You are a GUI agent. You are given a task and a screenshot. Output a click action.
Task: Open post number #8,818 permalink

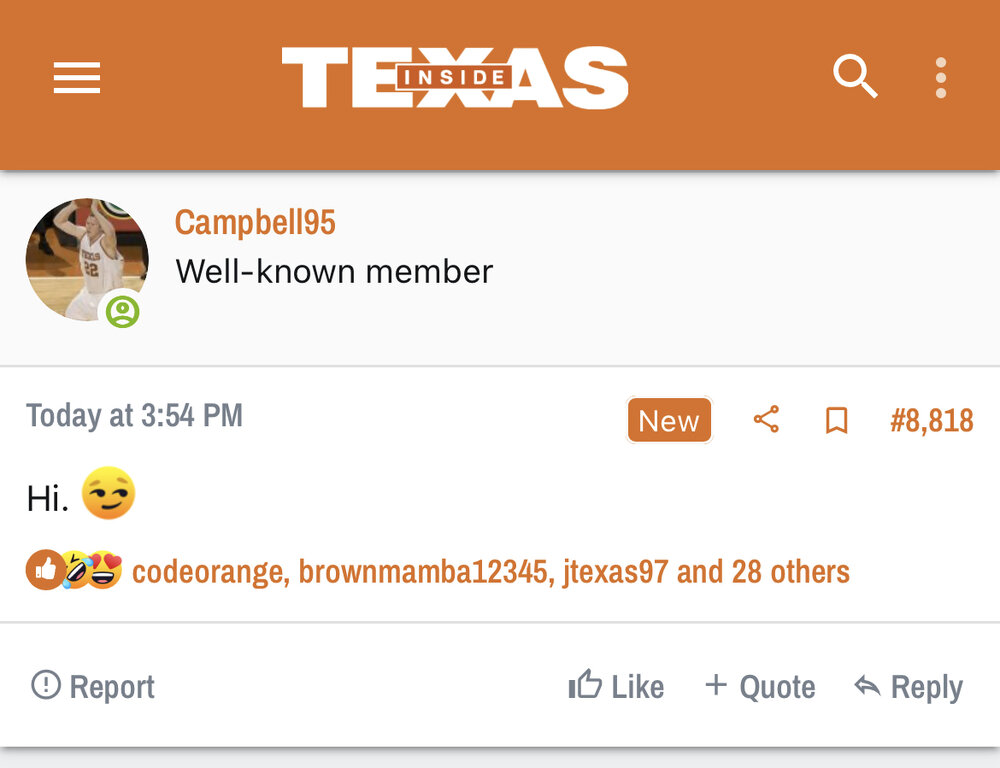pyautogui.click(x=931, y=420)
